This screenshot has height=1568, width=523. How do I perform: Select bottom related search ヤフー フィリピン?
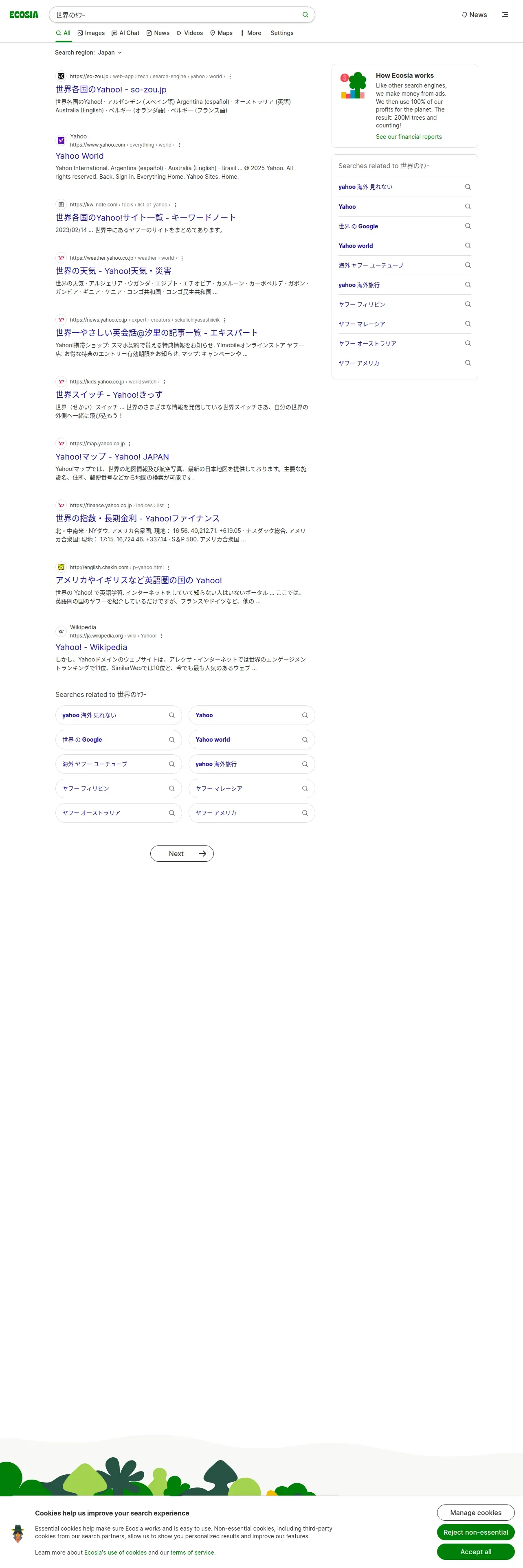pos(119,788)
